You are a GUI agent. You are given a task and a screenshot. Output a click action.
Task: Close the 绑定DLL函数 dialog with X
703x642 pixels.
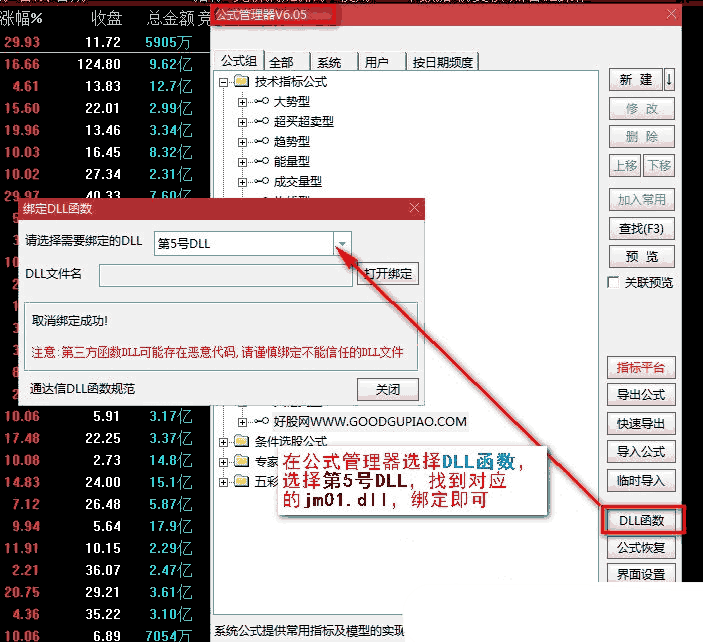[x=414, y=208]
